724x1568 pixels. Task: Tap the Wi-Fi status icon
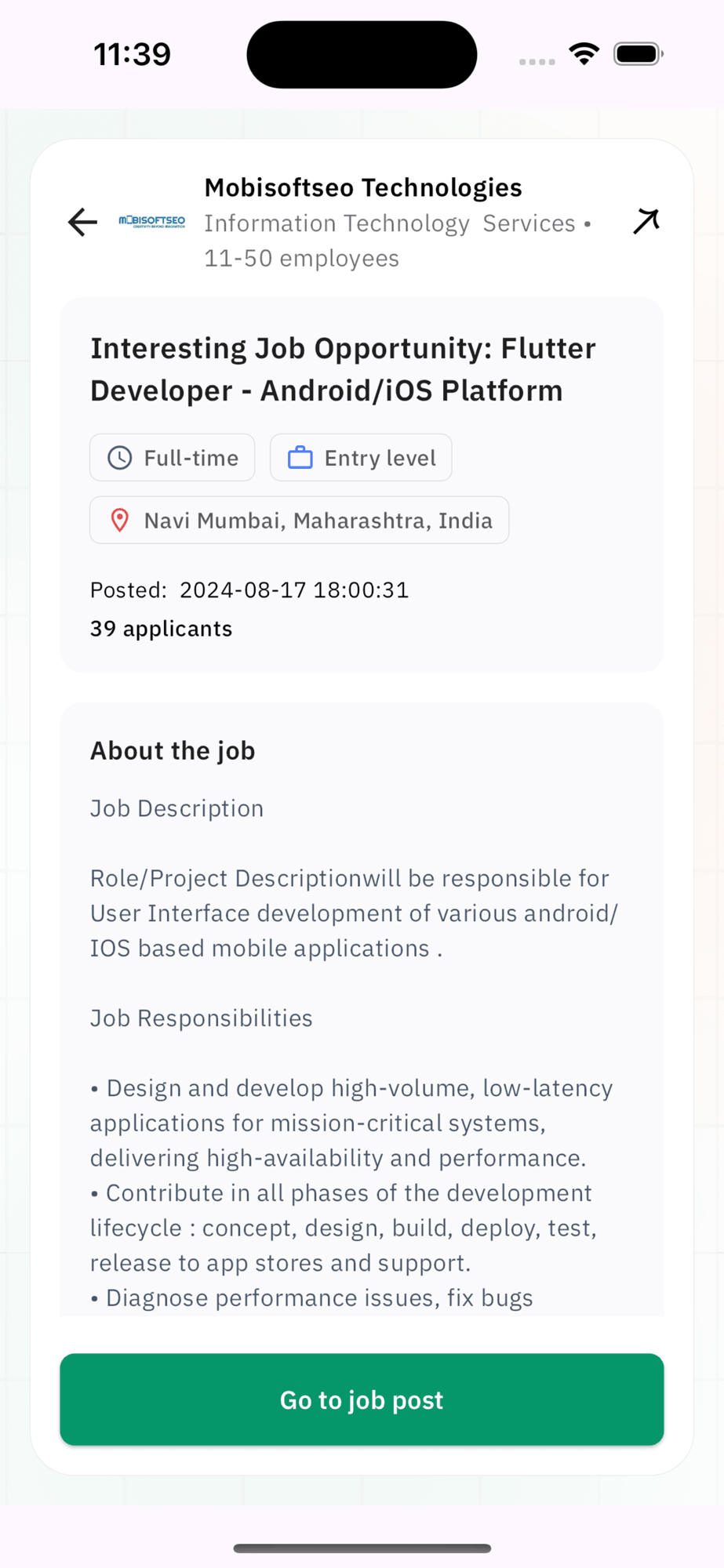click(584, 54)
